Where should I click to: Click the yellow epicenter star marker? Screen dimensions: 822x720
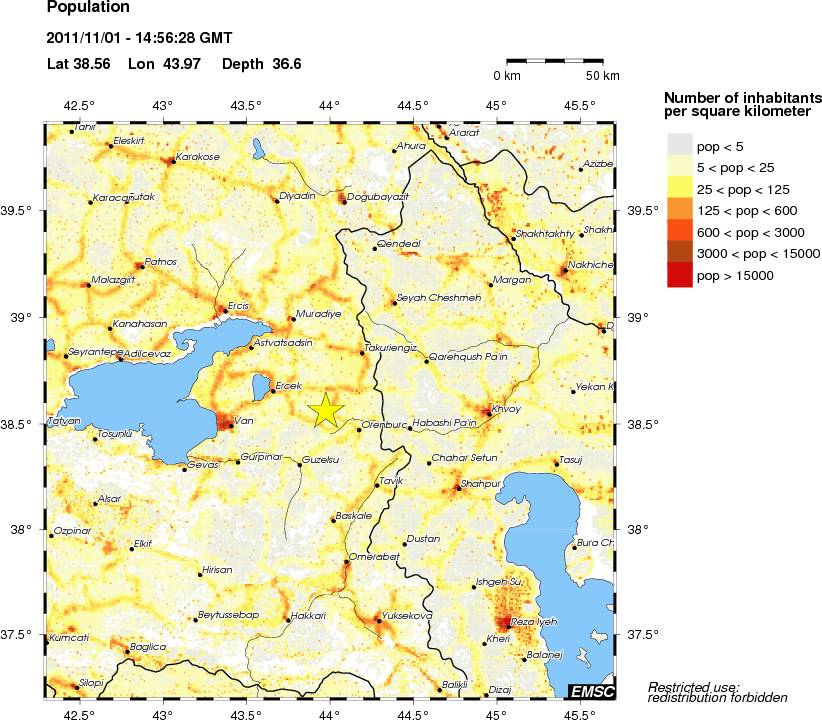(x=326, y=410)
